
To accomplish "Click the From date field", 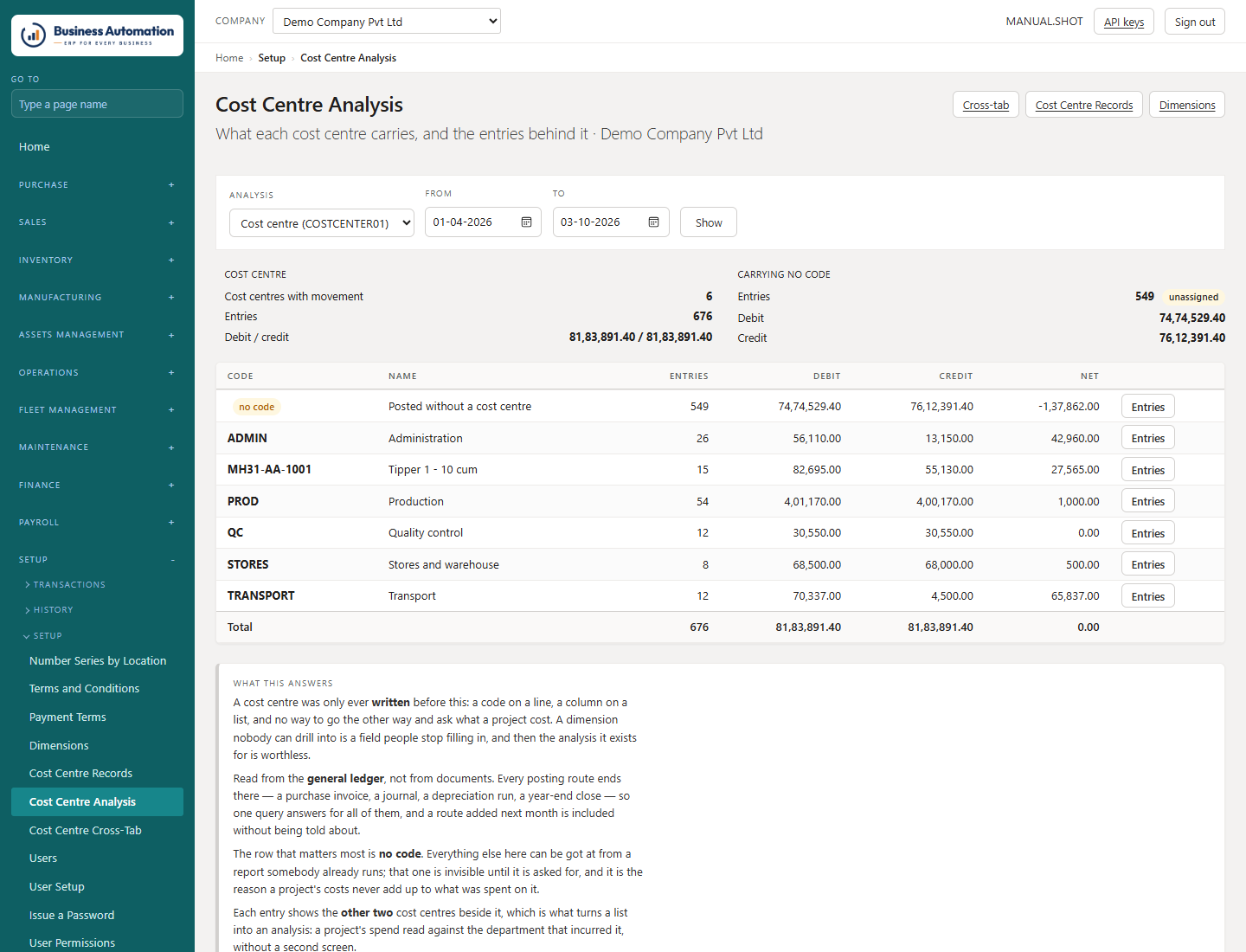I will click(x=483, y=222).
